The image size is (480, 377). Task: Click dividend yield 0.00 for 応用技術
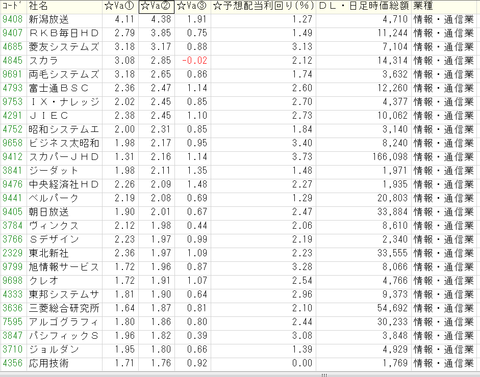click(302, 363)
